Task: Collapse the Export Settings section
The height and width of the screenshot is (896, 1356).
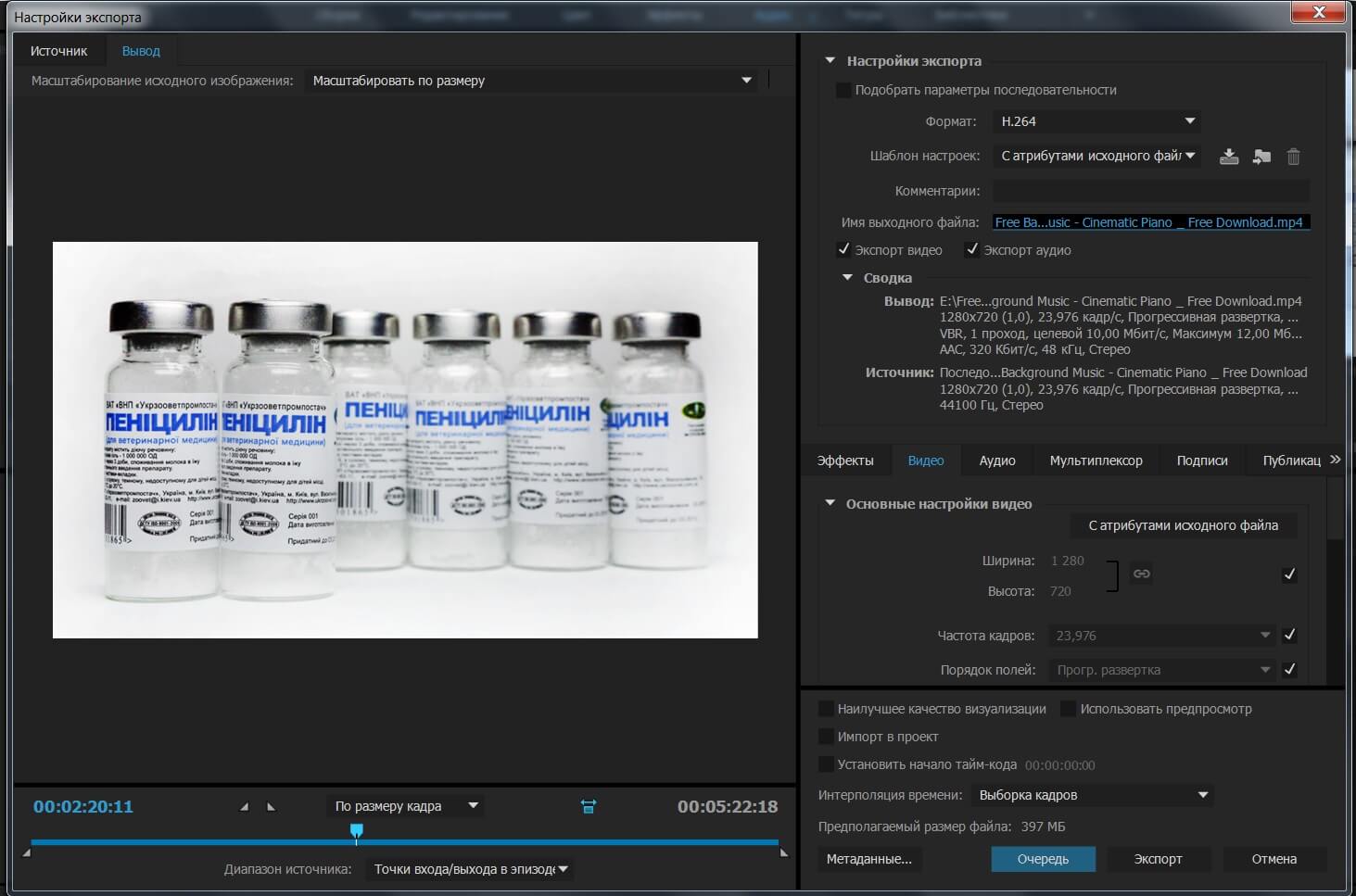Action: [x=830, y=61]
